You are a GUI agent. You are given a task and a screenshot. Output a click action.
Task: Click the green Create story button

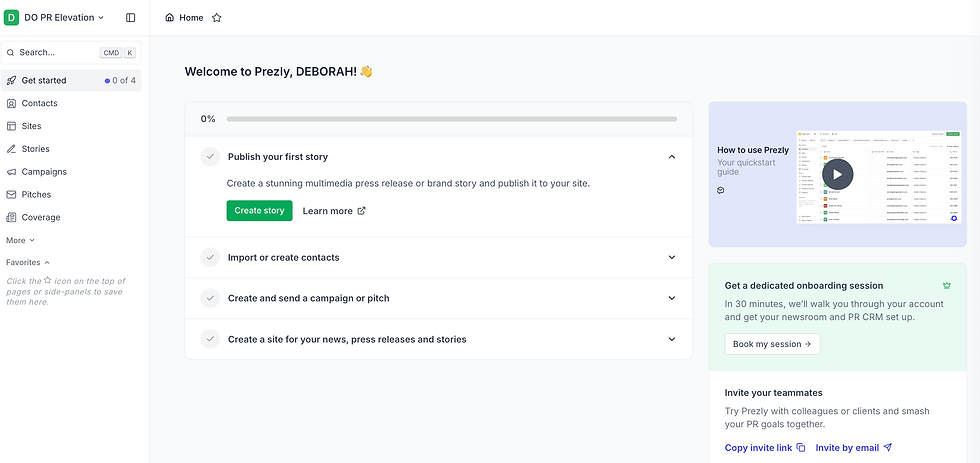[259, 211]
